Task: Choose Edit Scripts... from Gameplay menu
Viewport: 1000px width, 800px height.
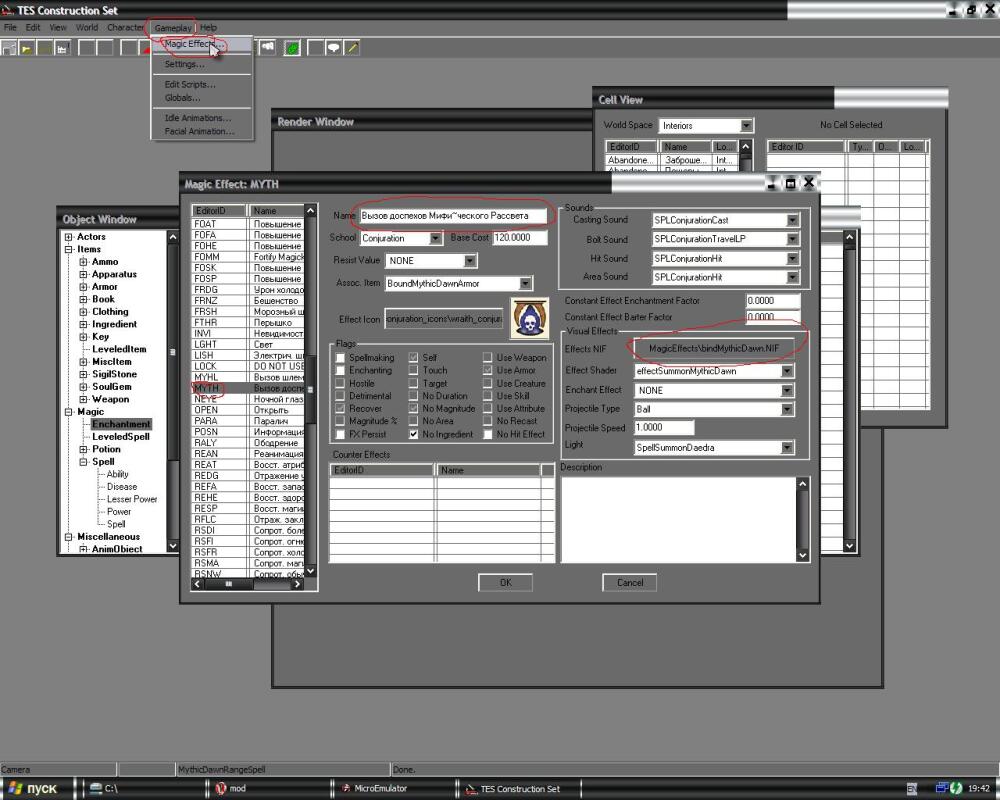Action: tap(190, 84)
